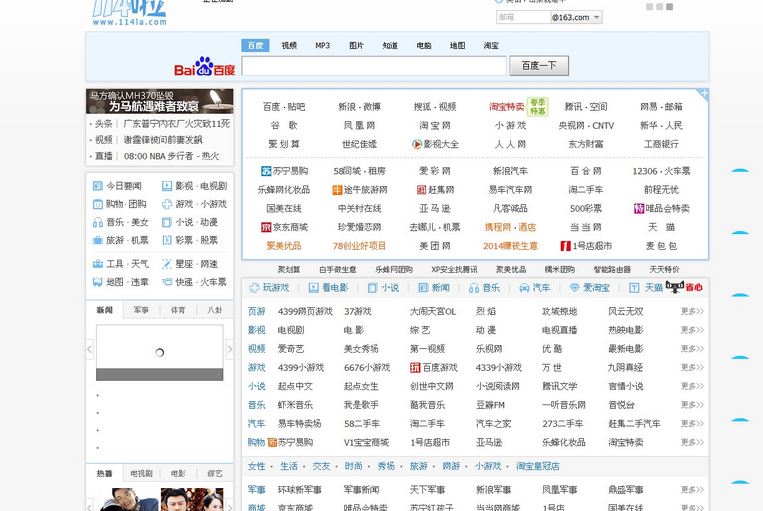Switch to the 八卦 news tab
The height and width of the screenshot is (511, 763).
click(215, 310)
